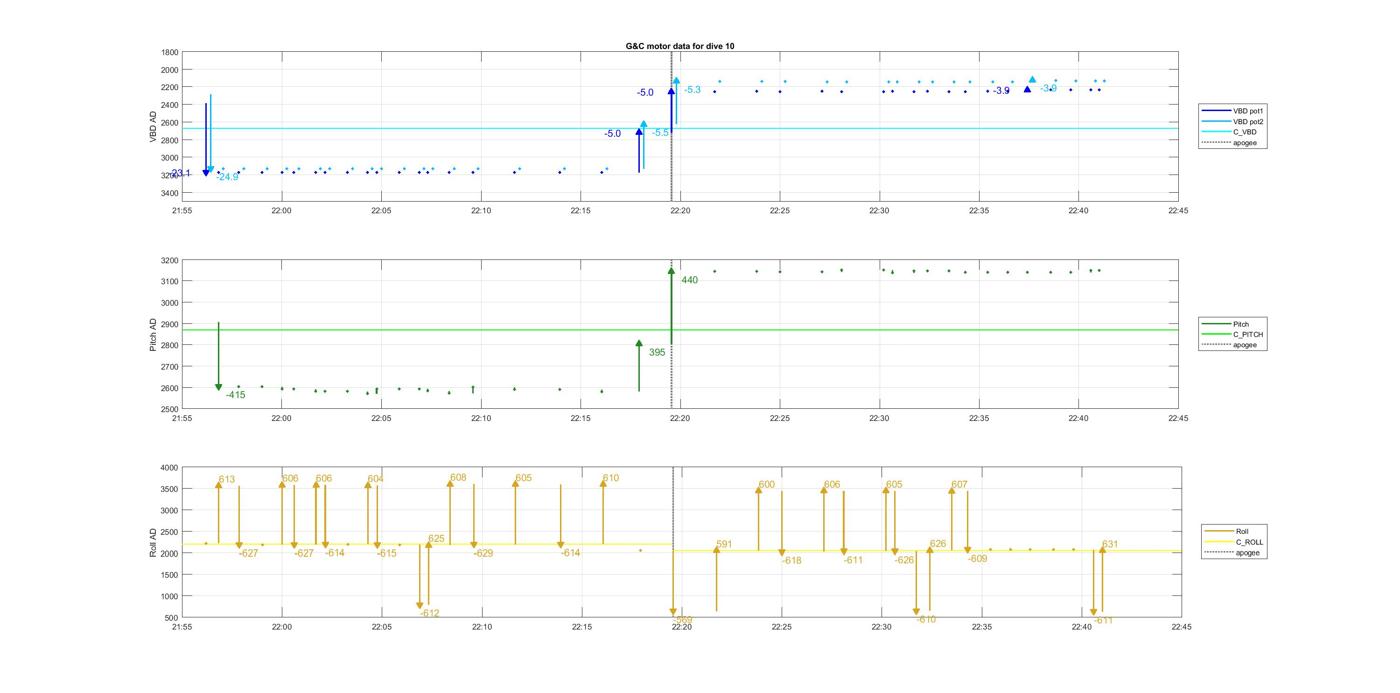Viewport: 1400px width, 693px height.
Task: Click the "-415" Pitch data label
Action: tap(235, 395)
